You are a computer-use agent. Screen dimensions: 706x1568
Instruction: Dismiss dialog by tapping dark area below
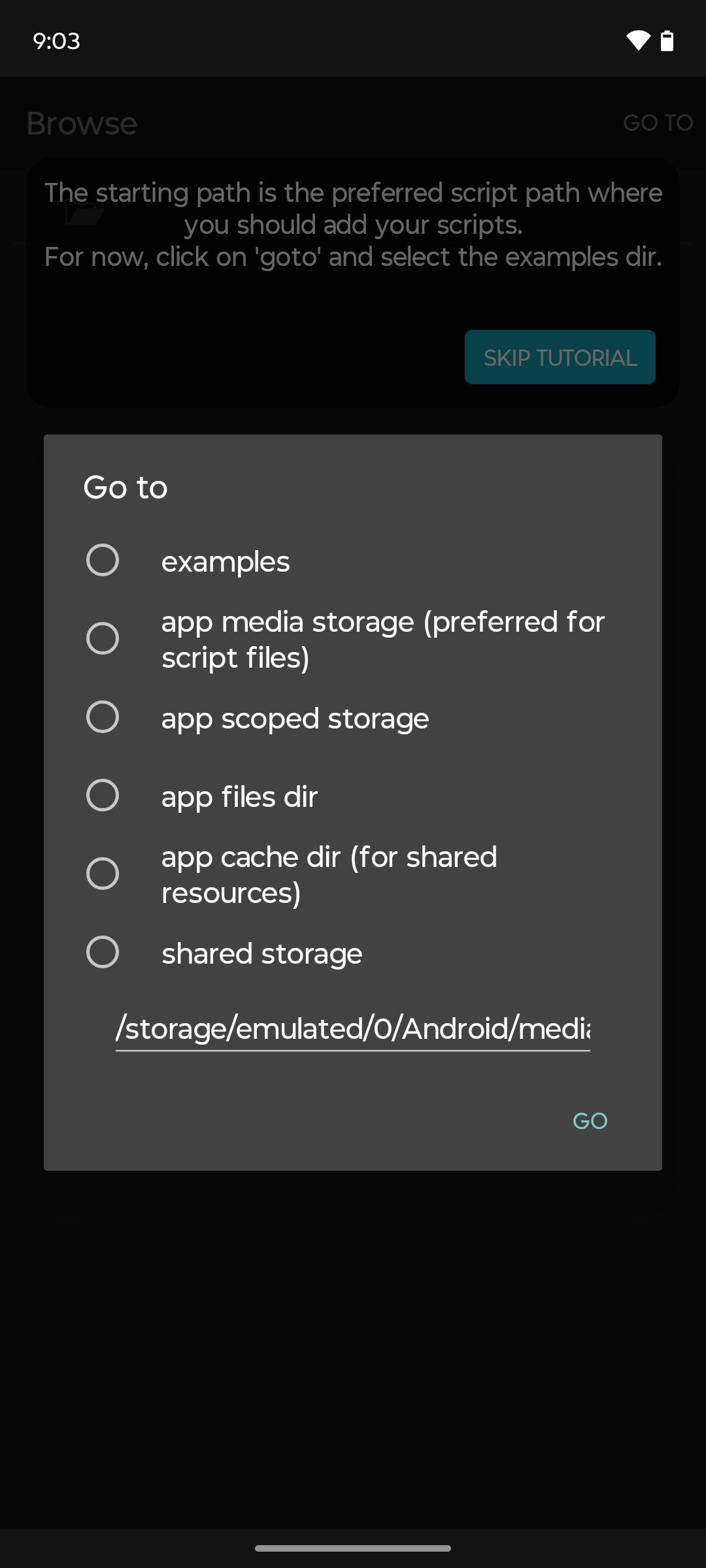point(353,1339)
